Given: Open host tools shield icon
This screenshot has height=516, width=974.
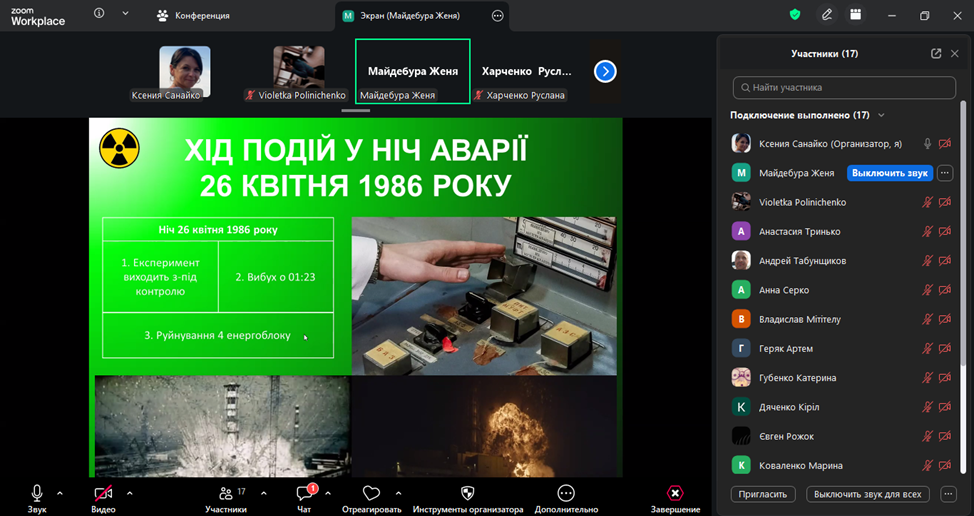Looking at the screenshot, I should click(x=467, y=493).
